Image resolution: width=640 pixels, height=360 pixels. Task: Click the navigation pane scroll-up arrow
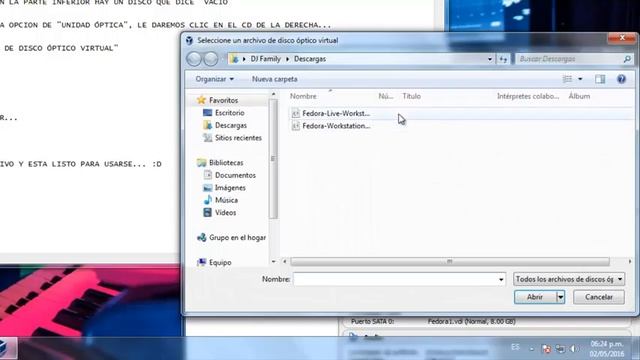[273, 94]
